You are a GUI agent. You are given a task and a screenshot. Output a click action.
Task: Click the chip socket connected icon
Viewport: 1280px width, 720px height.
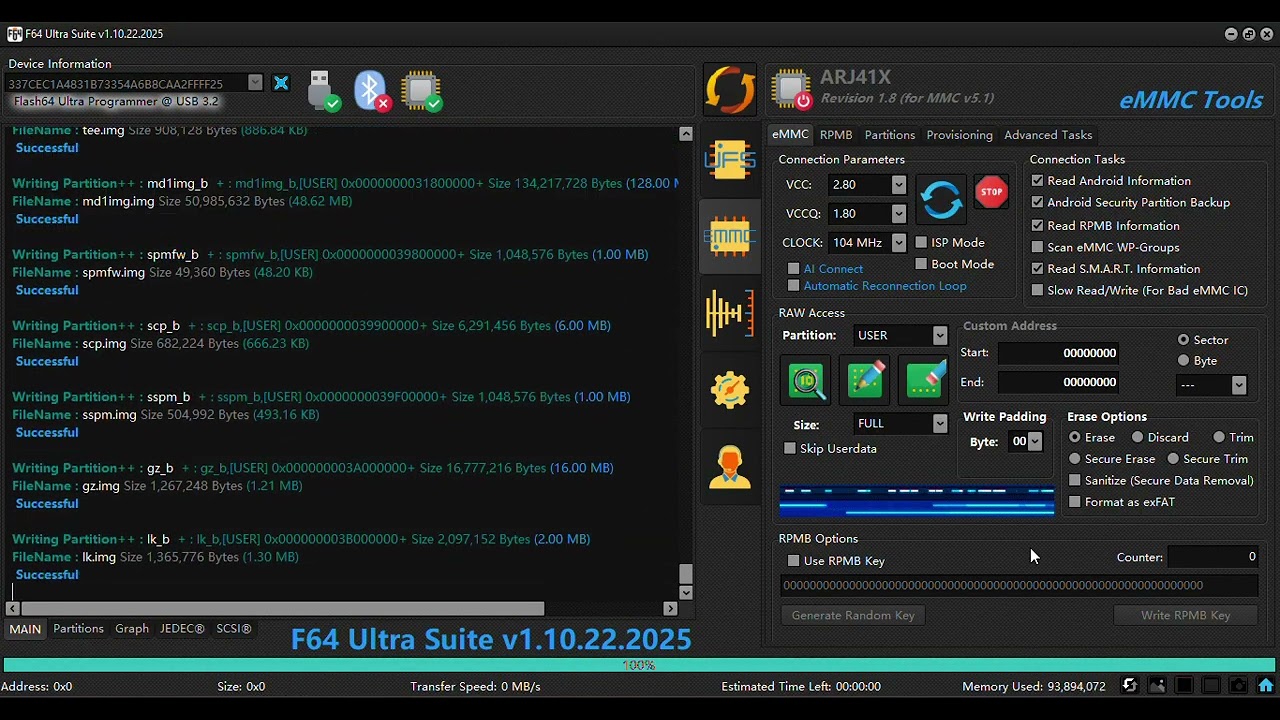click(x=421, y=90)
